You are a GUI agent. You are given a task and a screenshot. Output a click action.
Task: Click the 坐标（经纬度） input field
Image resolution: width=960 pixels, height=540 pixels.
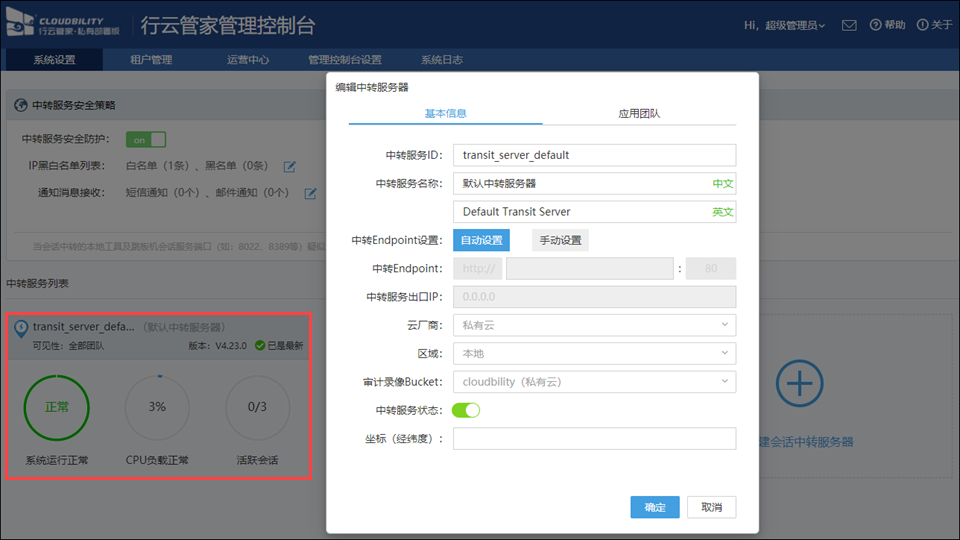(594, 438)
